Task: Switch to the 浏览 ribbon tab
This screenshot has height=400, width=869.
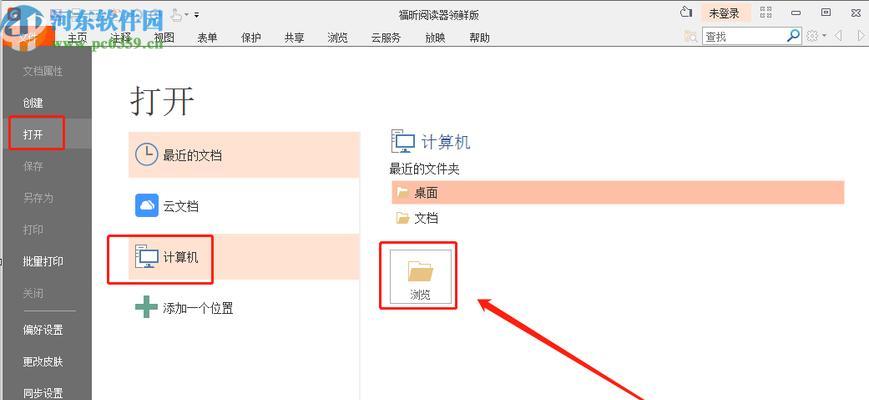Action: 338,38
